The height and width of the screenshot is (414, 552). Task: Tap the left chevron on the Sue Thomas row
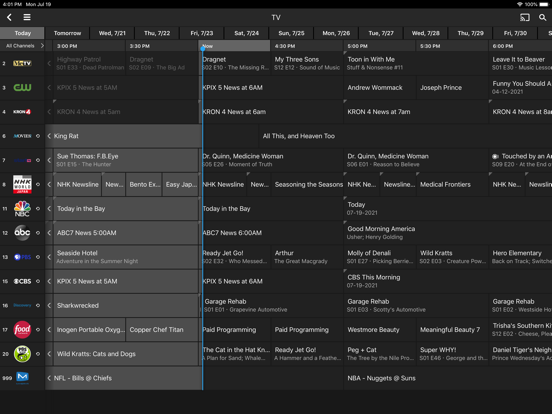click(x=49, y=160)
